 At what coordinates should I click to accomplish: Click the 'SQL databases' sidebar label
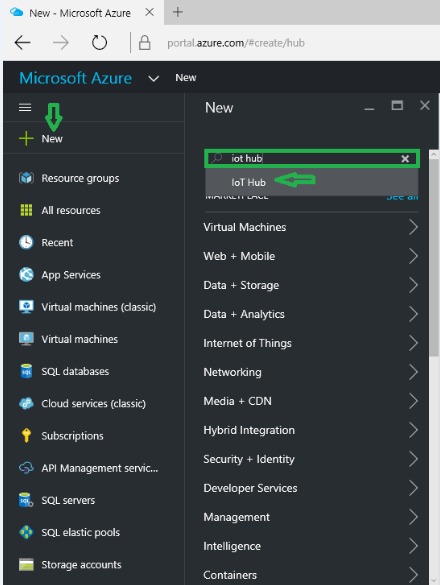[75, 372]
